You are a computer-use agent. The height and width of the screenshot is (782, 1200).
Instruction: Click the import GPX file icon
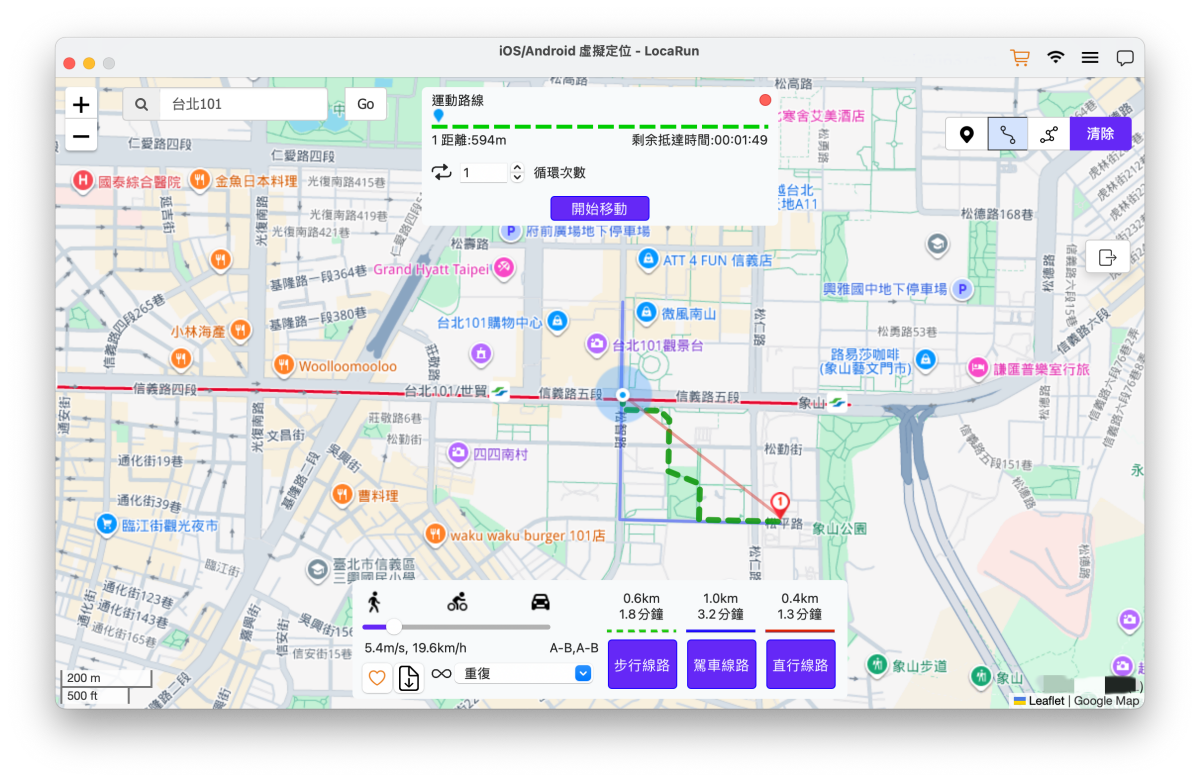tap(409, 677)
